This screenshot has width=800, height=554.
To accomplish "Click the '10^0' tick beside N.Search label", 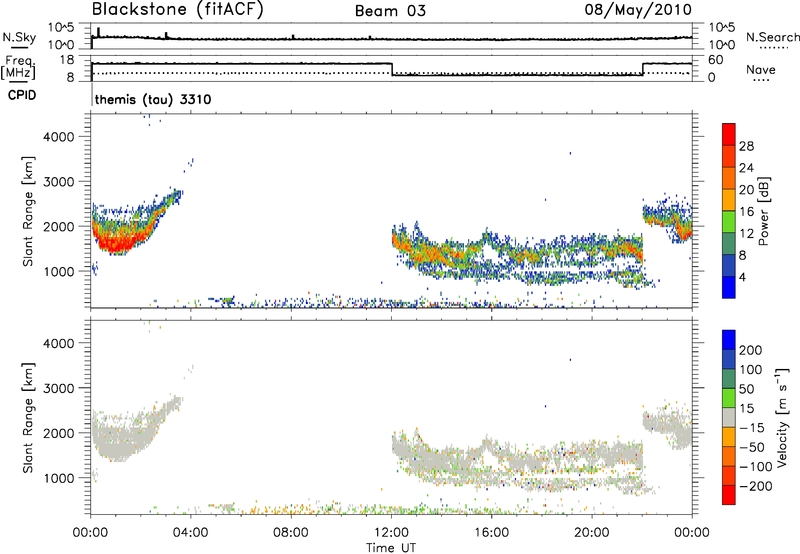I will [x=722, y=45].
